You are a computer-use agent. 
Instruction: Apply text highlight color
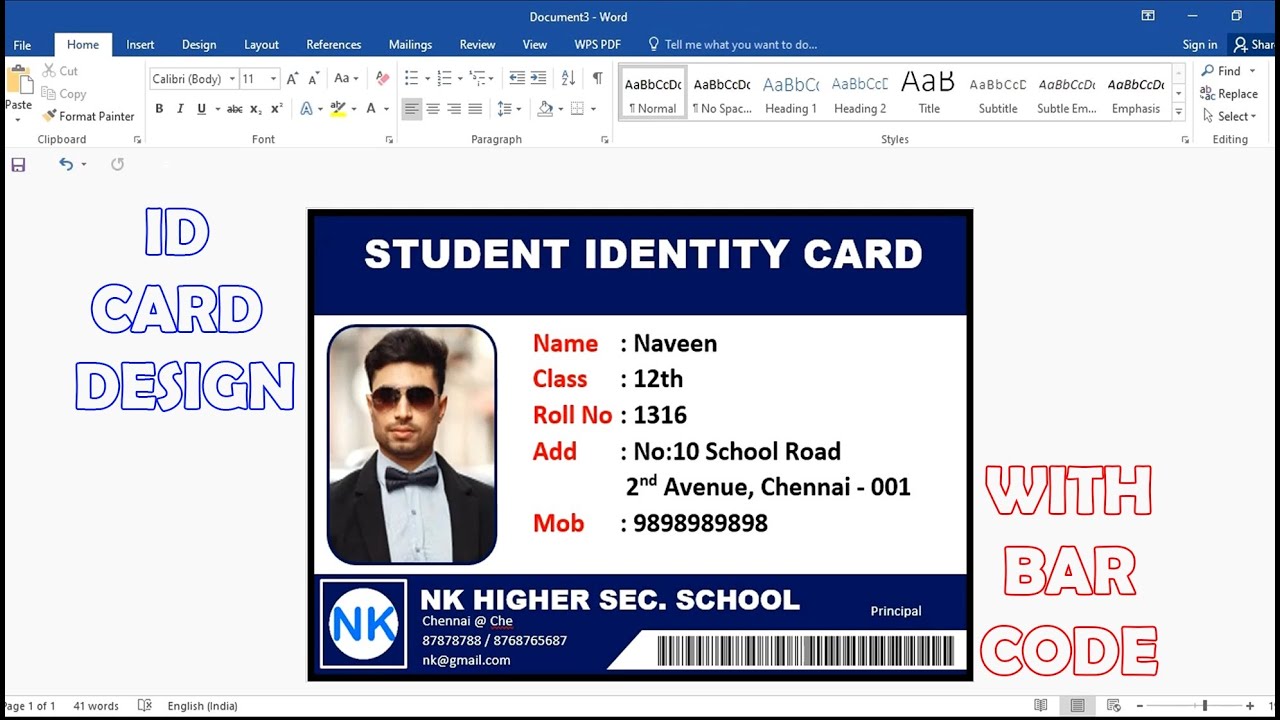tap(338, 109)
